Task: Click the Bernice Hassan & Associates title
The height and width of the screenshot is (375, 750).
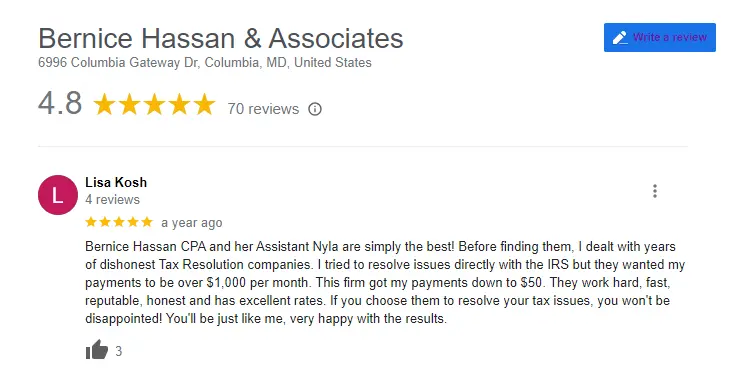Action: coord(221,38)
